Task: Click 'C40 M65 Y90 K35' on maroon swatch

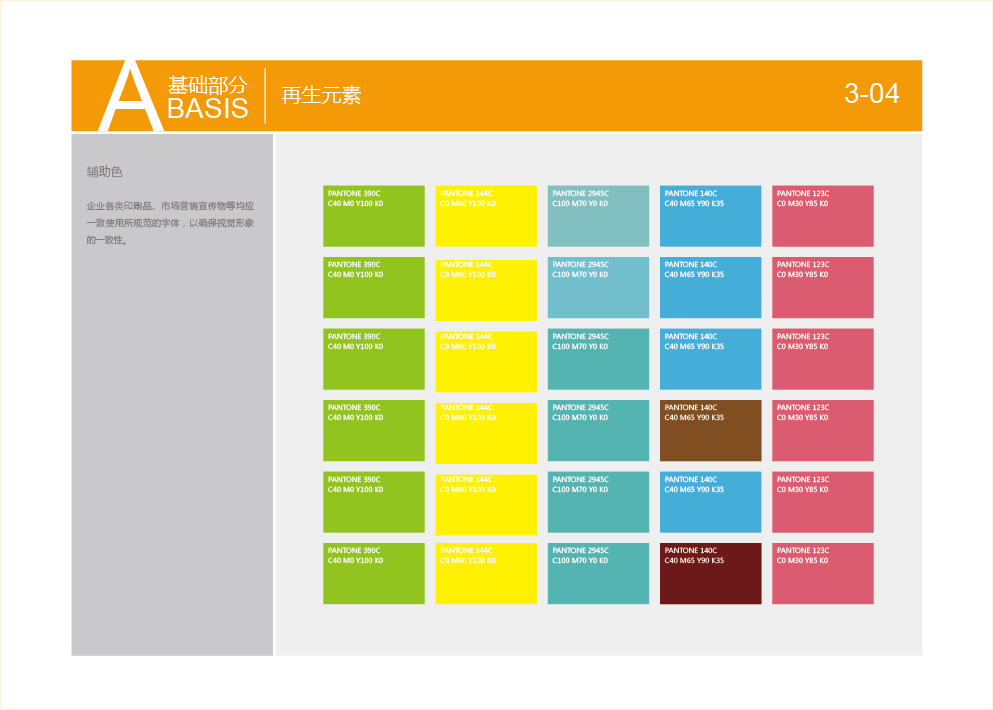Action: 694,561
